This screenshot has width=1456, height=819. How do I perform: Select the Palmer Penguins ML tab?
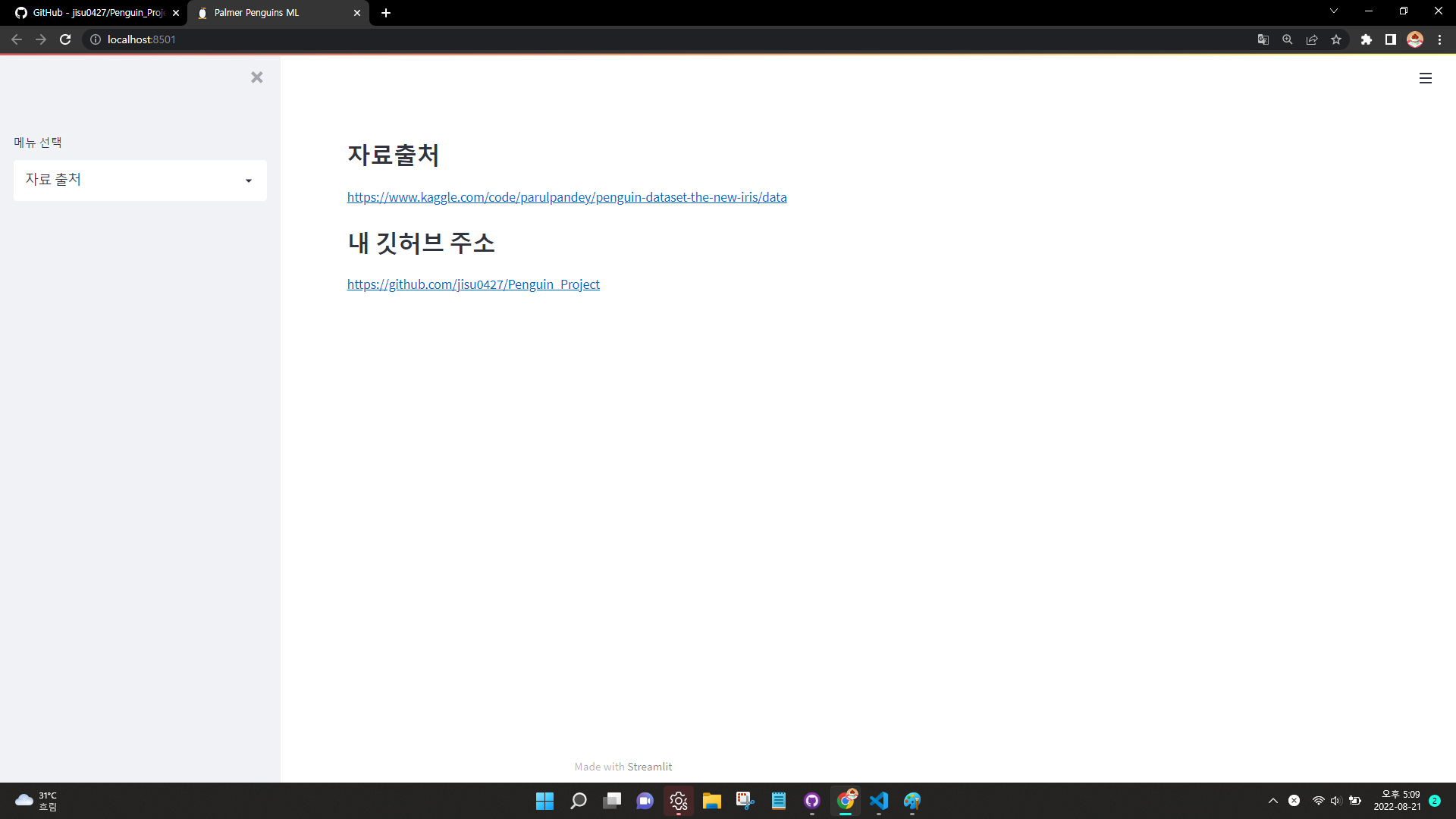point(277,13)
